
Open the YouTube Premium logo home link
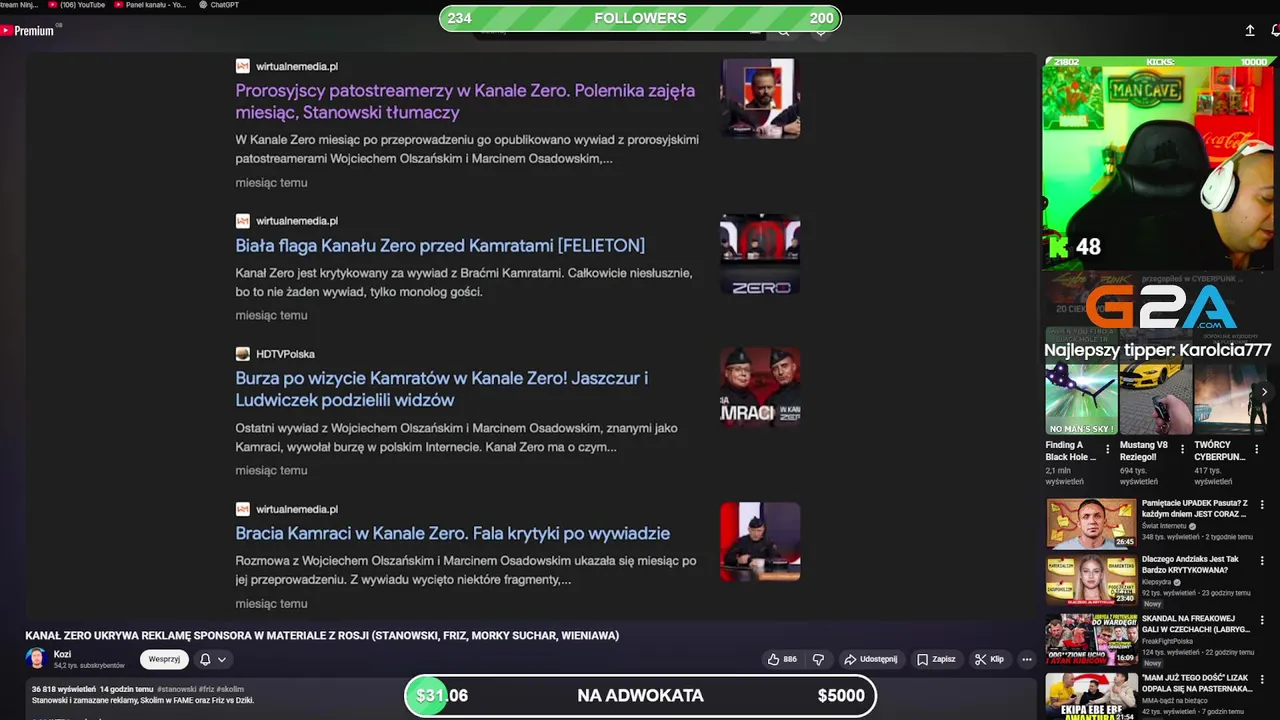[x=28, y=31]
